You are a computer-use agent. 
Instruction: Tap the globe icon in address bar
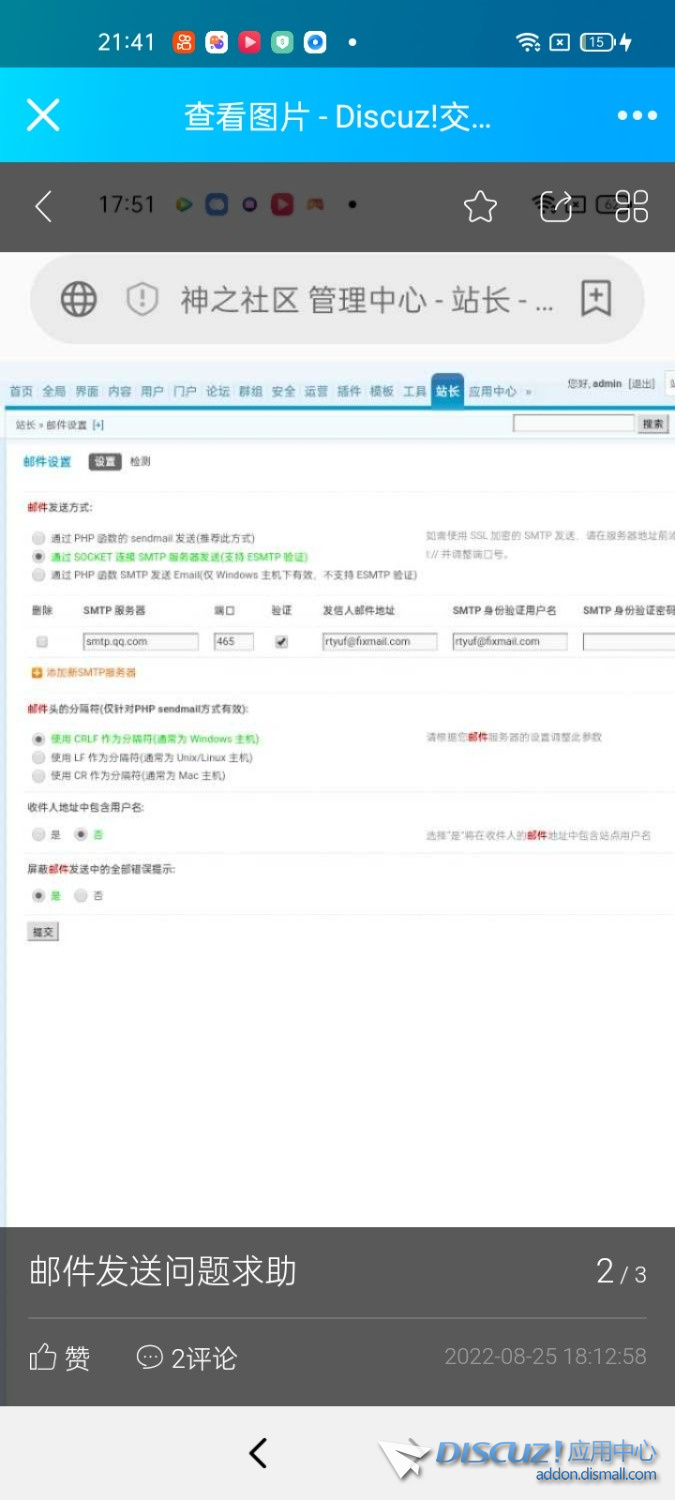(79, 298)
